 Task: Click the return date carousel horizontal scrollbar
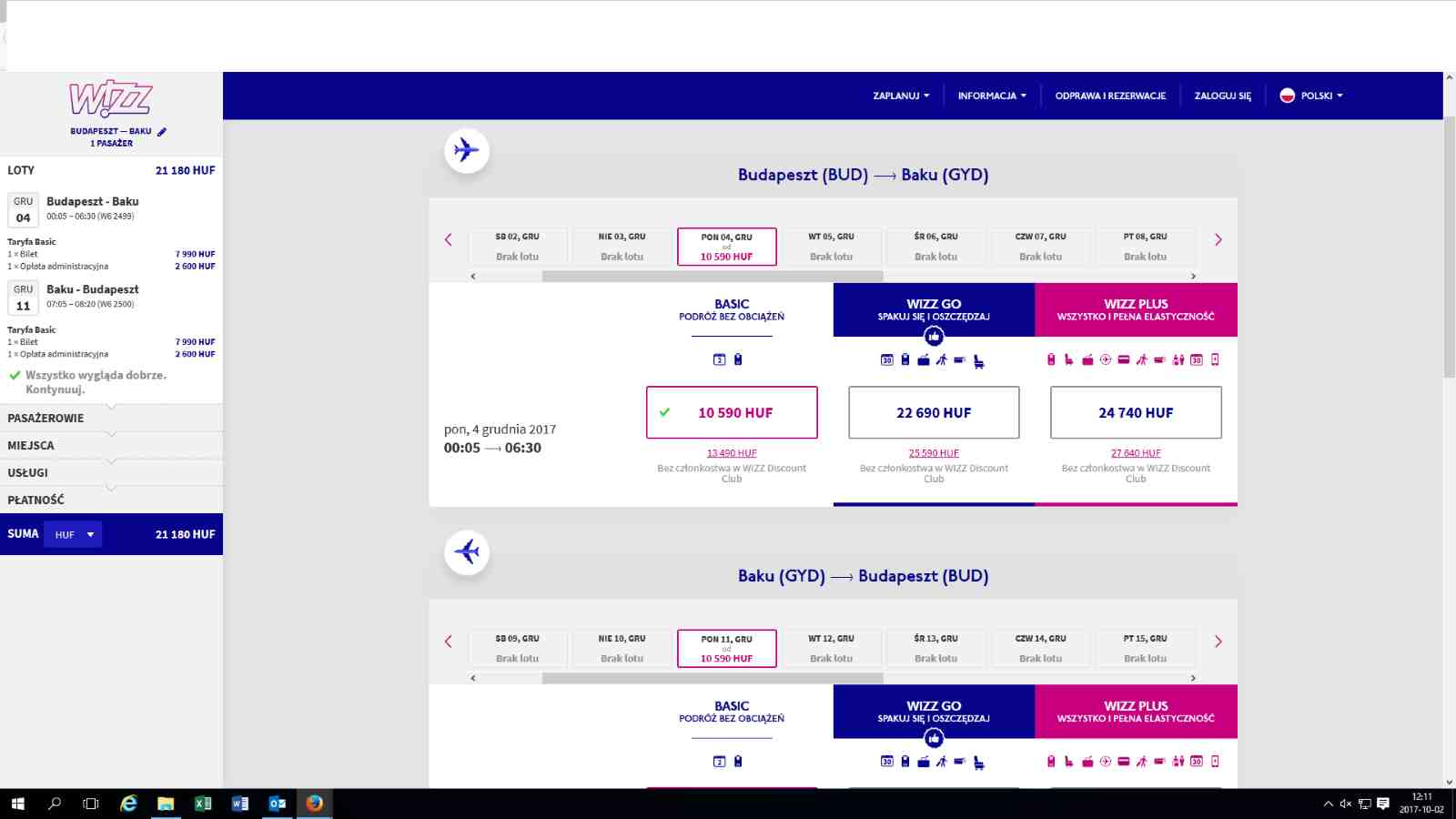point(713,678)
